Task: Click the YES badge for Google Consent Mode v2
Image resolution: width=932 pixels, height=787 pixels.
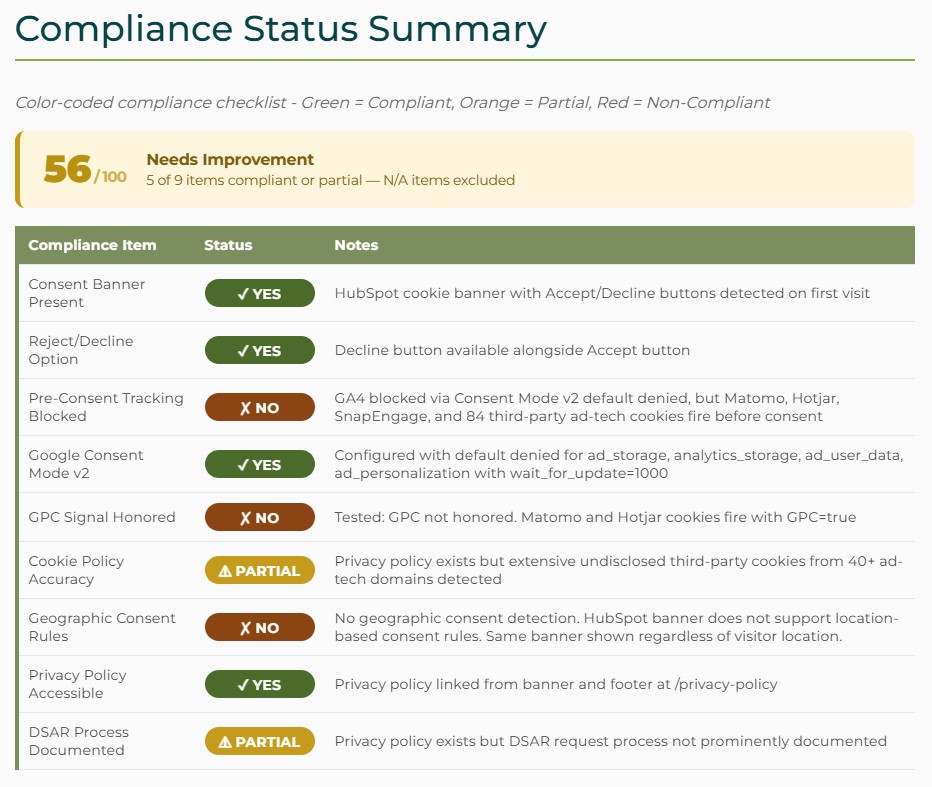Action: click(260, 463)
